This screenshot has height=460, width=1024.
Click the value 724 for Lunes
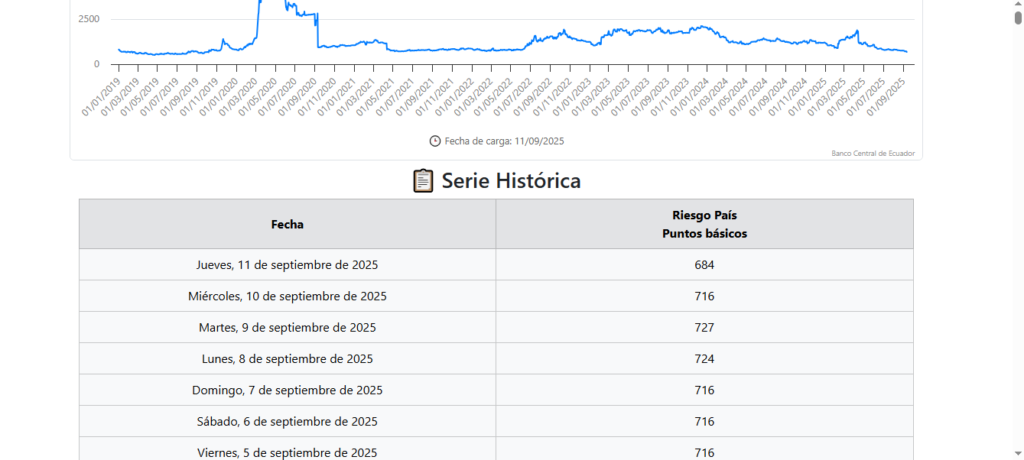coord(704,359)
